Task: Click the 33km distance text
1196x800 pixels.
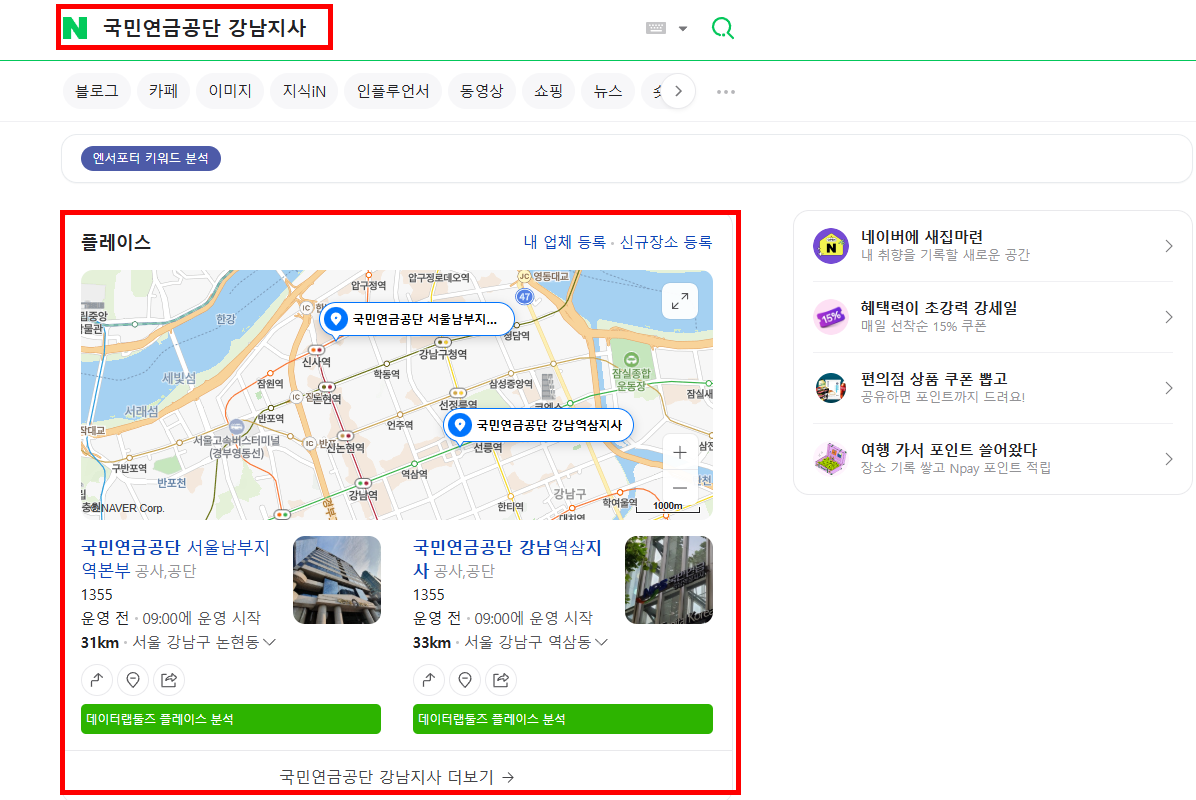Action: pos(432,643)
